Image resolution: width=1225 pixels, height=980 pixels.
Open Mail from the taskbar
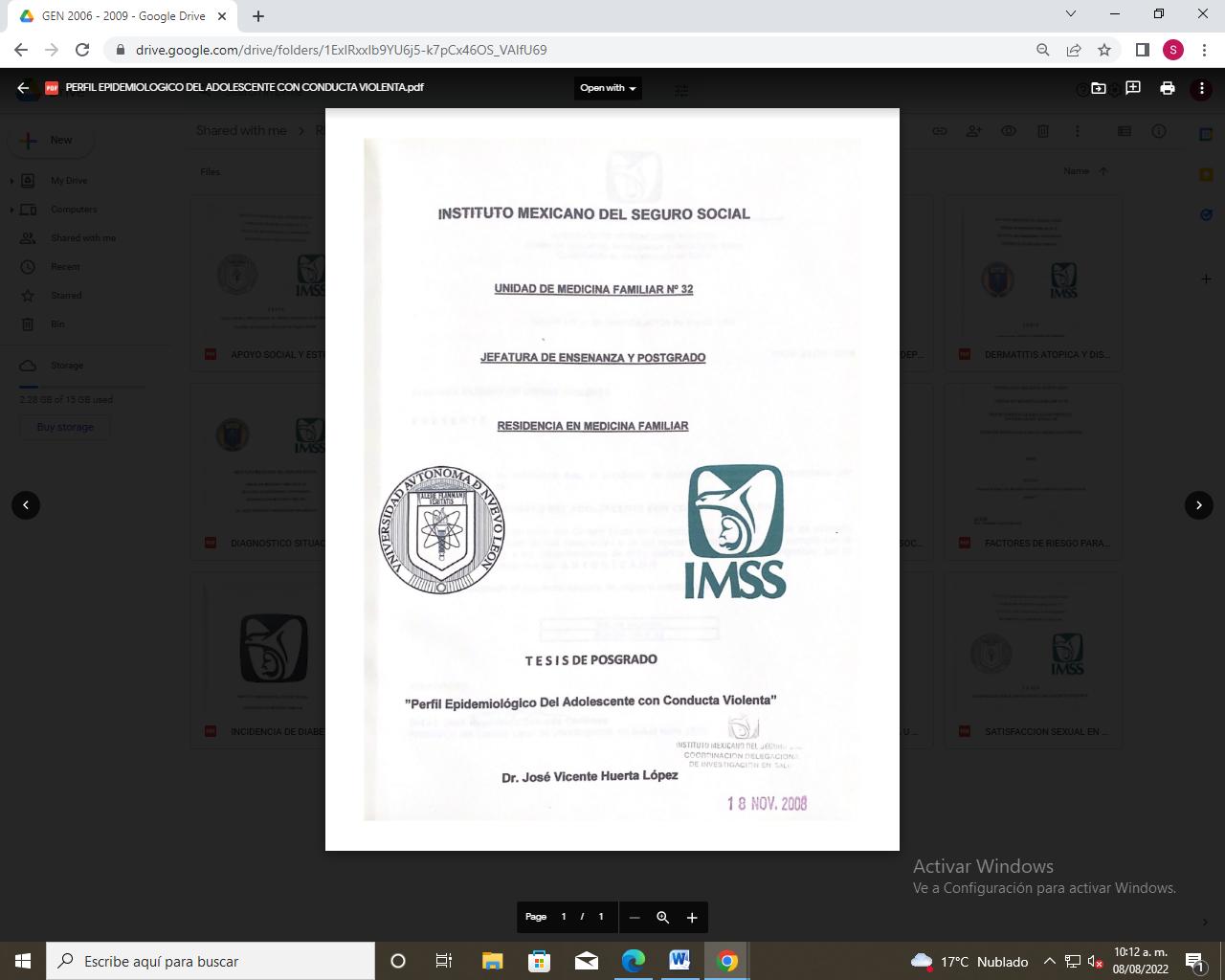tap(586, 961)
